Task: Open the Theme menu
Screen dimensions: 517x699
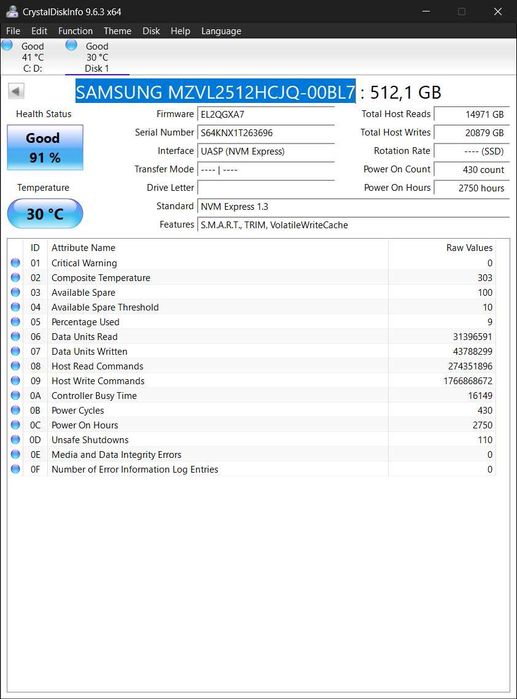Action: [x=117, y=31]
